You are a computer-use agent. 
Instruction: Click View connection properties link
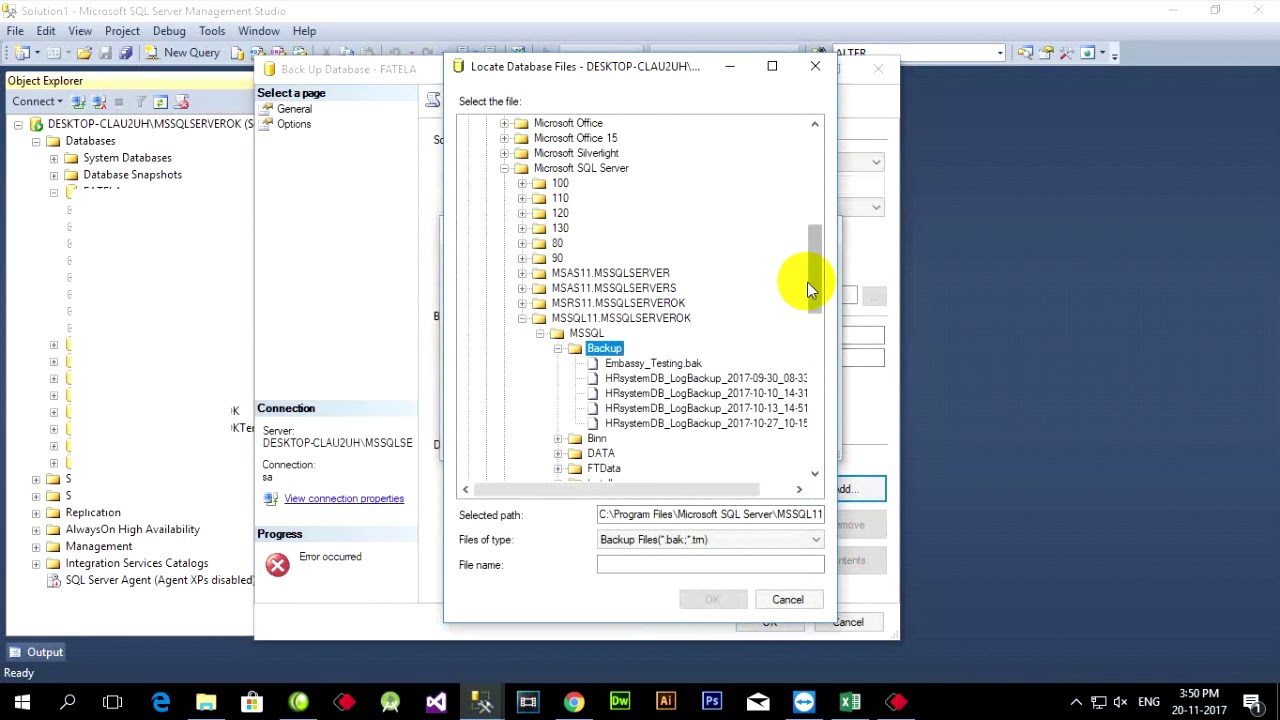point(344,498)
